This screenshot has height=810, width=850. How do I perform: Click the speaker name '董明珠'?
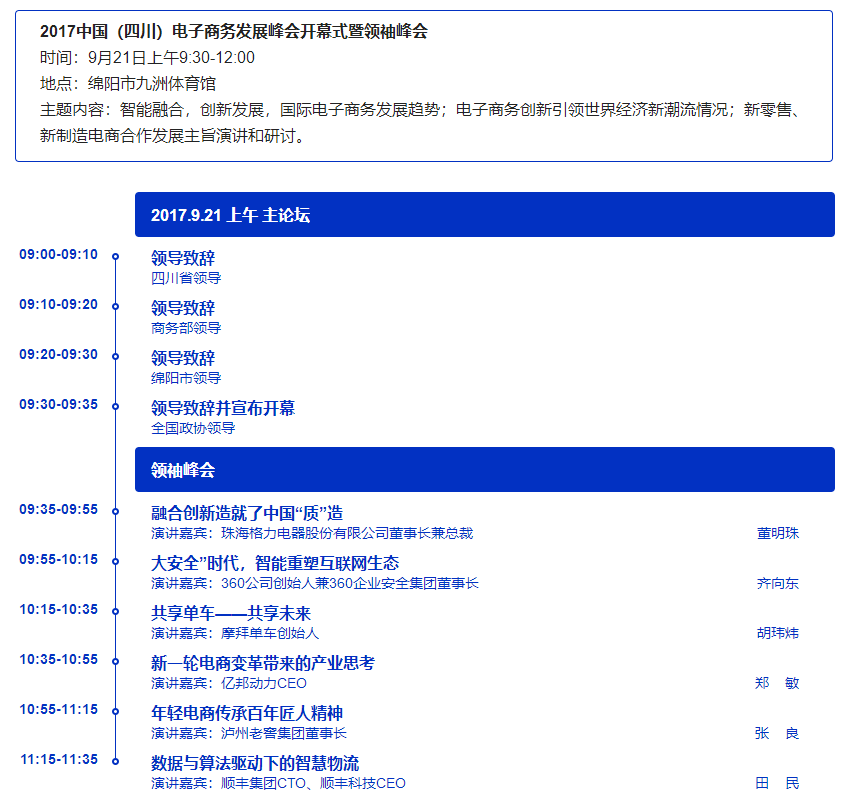point(778,533)
